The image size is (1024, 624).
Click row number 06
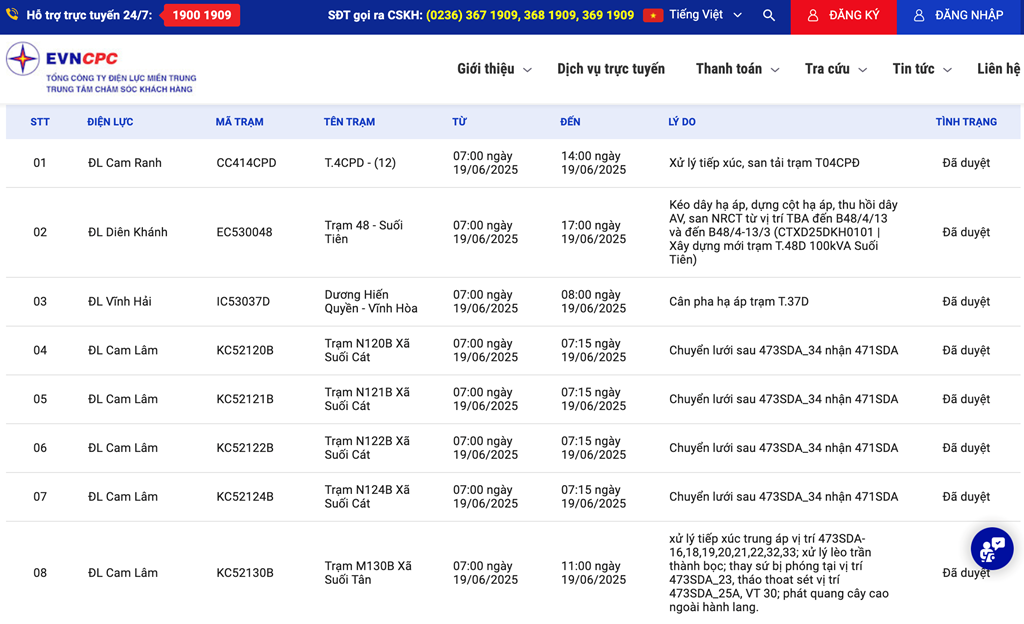tap(40, 448)
